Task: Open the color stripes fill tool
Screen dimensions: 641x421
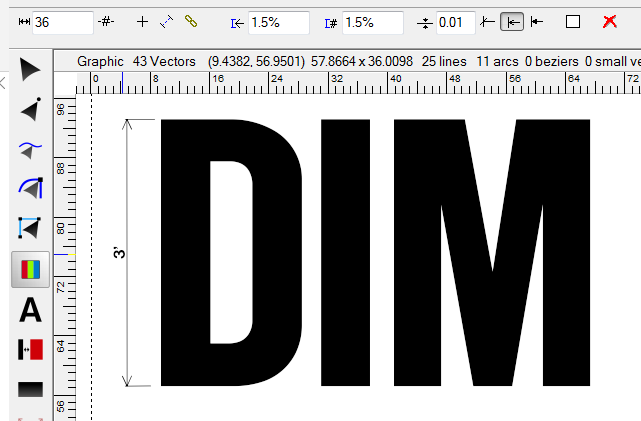Action: [x=30, y=269]
